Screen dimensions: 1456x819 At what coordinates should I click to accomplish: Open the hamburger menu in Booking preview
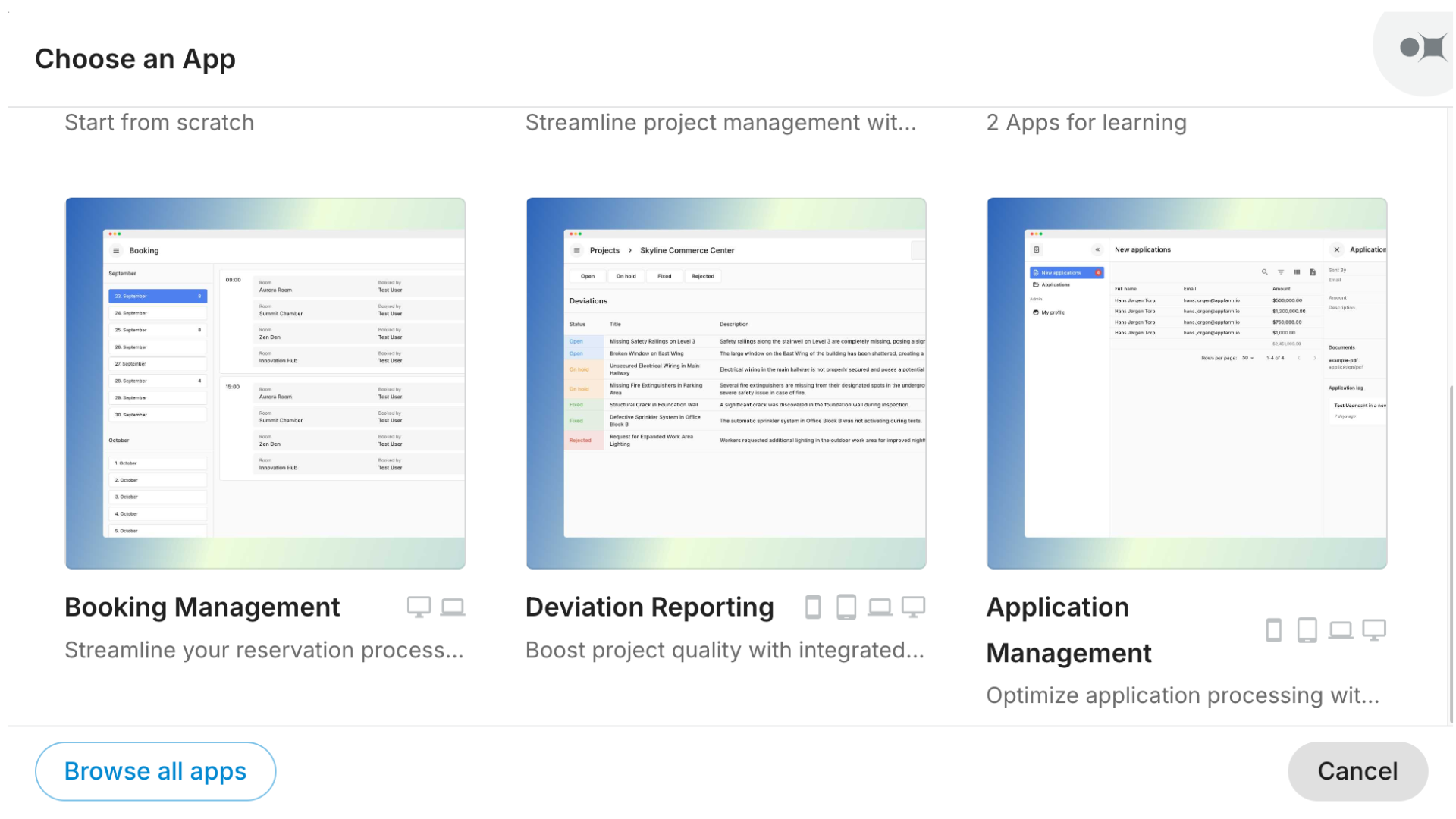coord(116,250)
